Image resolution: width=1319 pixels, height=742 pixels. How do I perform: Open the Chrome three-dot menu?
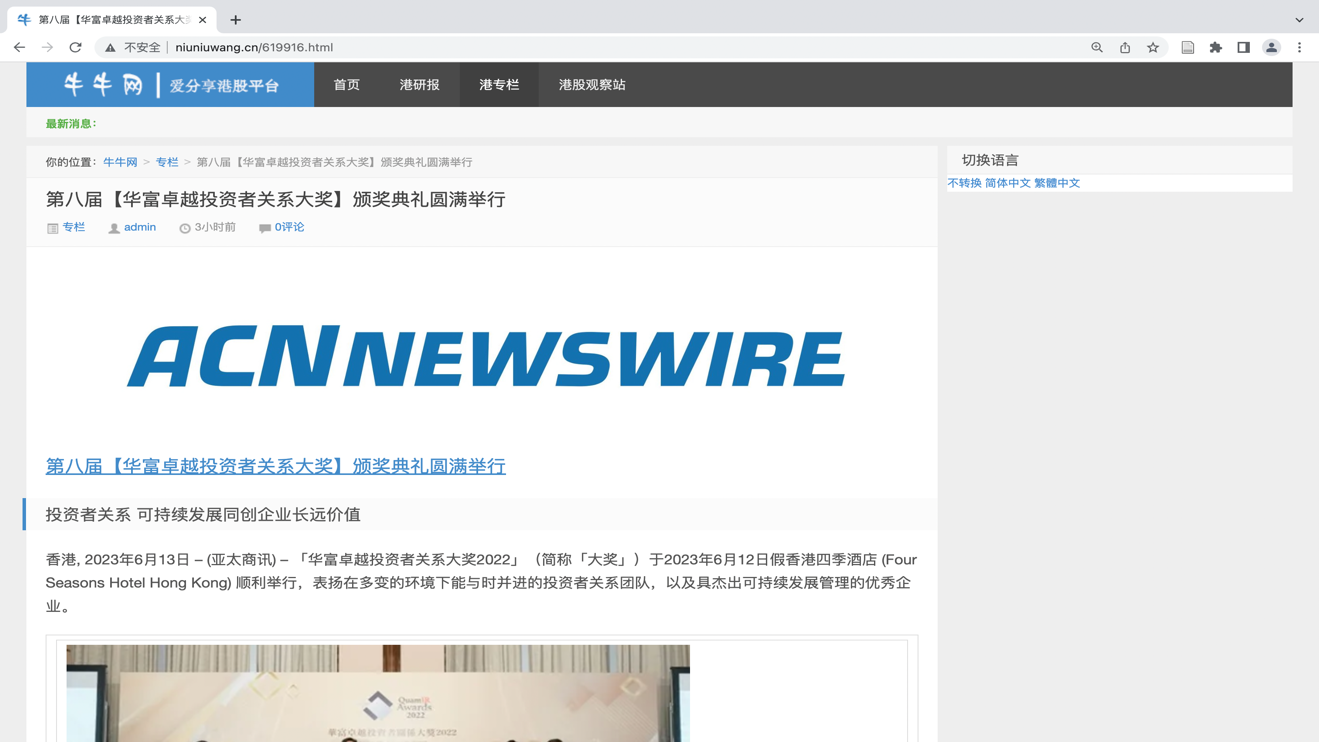pos(1300,47)
